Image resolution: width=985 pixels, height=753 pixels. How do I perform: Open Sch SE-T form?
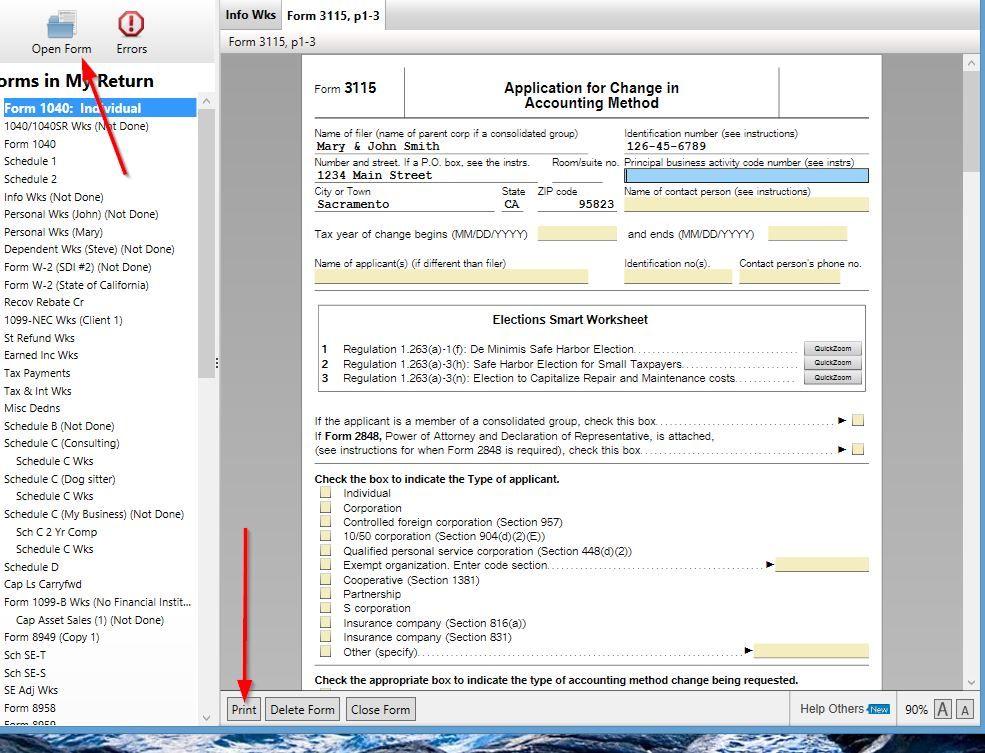[x=25, y=655]
